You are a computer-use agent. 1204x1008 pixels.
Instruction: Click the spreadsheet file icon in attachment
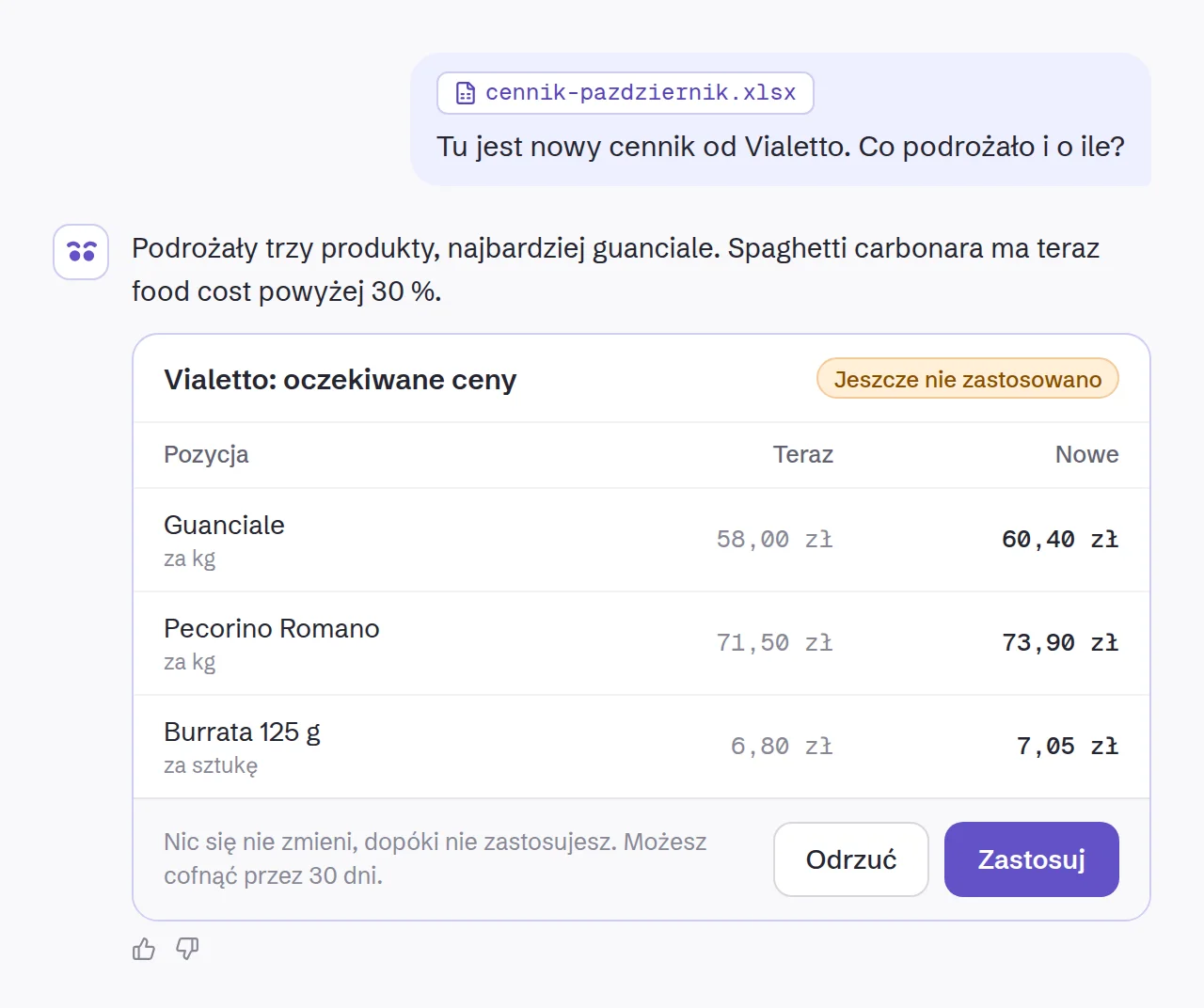click(x=466, y=93)
